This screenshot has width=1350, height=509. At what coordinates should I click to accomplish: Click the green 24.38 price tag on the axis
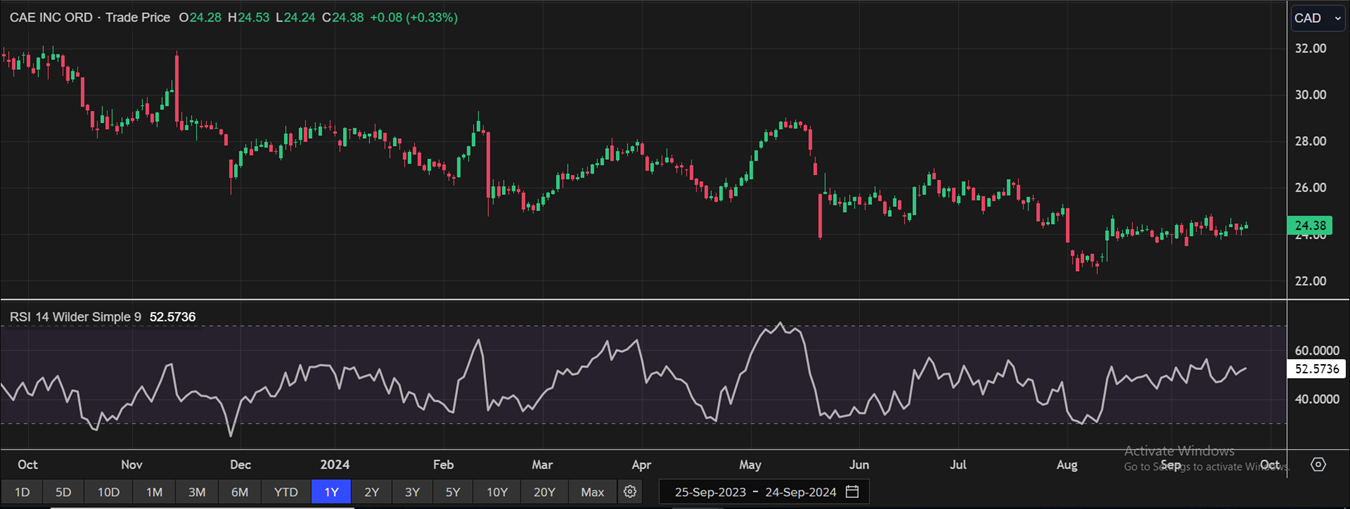coord(1309,228)
